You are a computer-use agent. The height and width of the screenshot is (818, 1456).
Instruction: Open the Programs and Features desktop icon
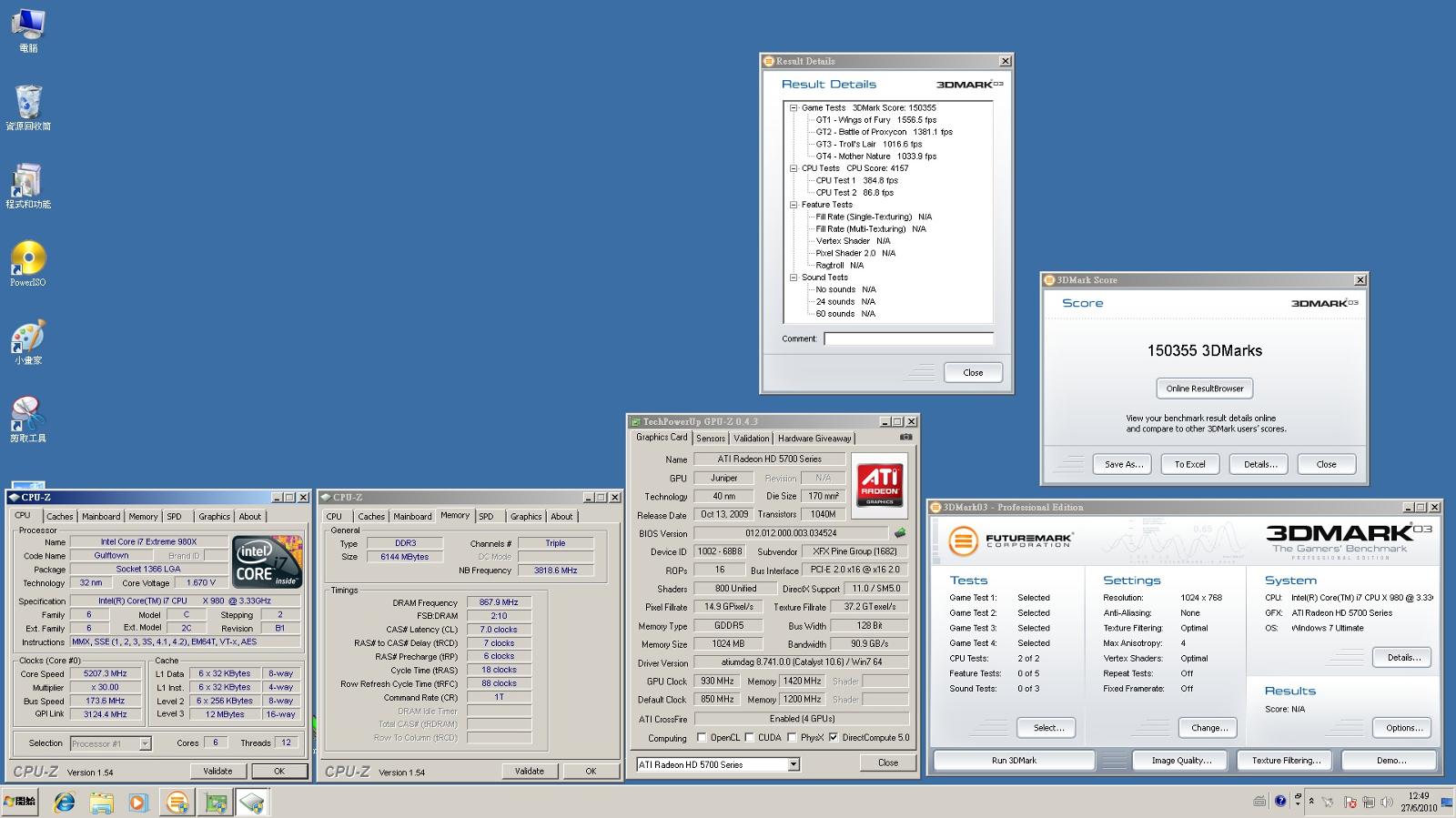click(28, 186)
